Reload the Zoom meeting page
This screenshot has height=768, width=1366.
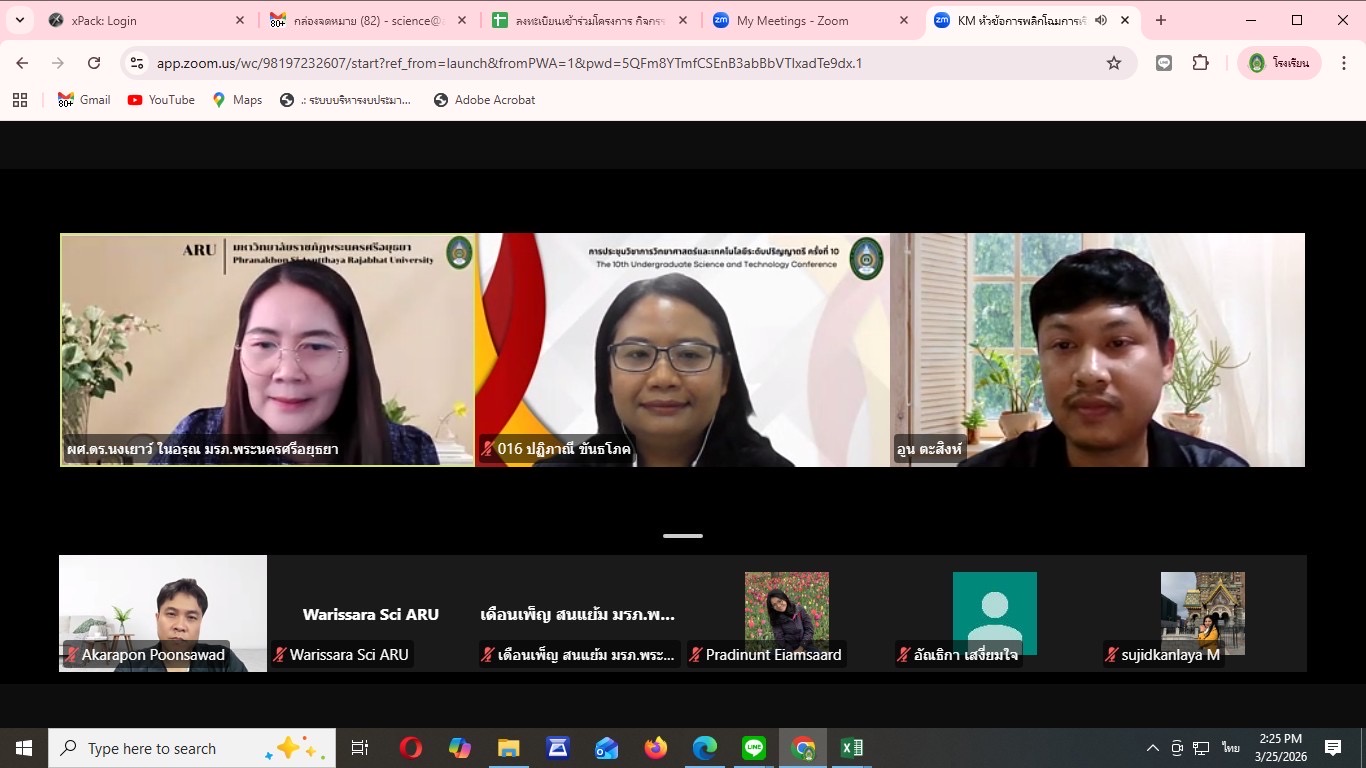pyautogui.click(x=94, y=63)
